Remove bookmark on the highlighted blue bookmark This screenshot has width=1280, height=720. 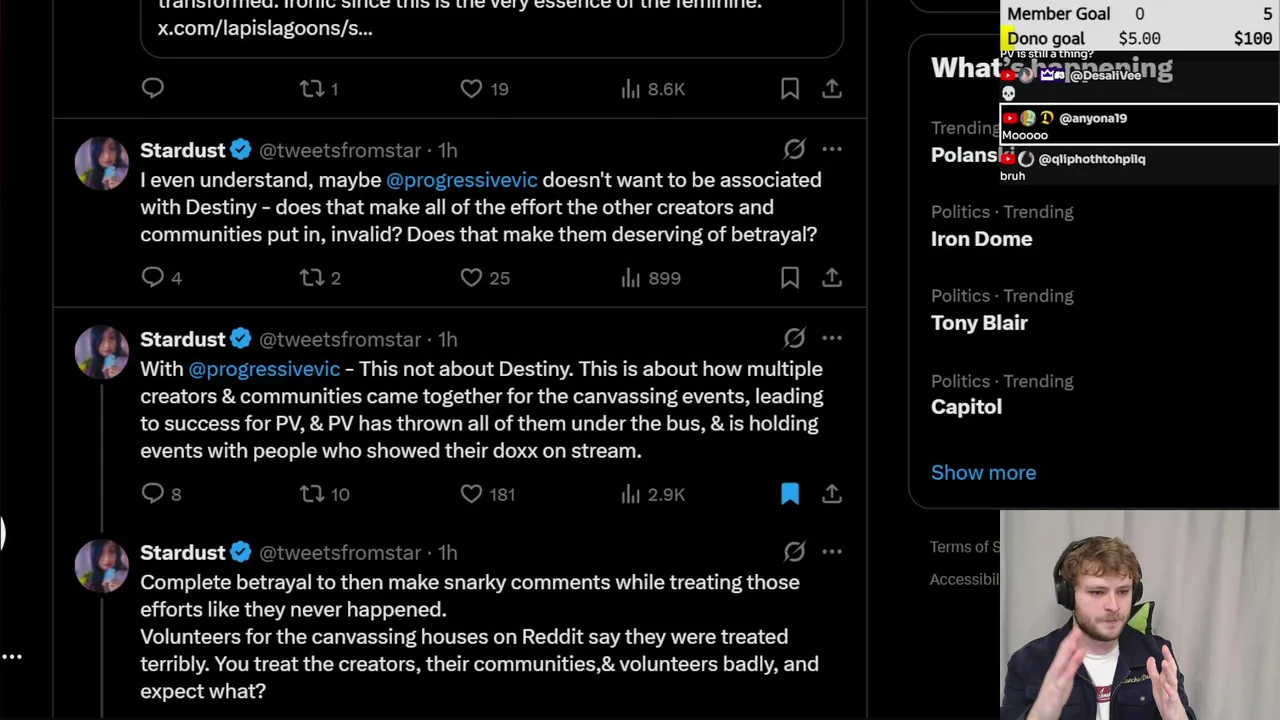[790, 493]
